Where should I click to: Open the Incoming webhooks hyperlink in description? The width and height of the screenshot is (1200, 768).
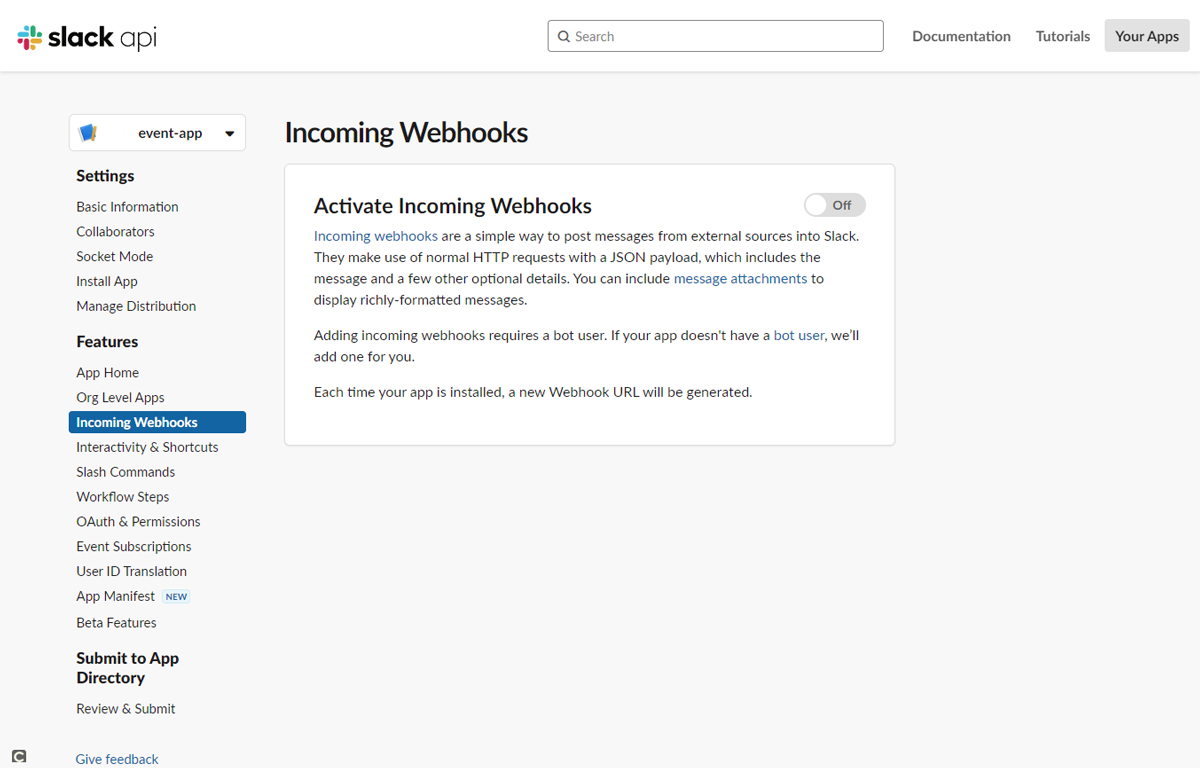[x=375, y=236]
